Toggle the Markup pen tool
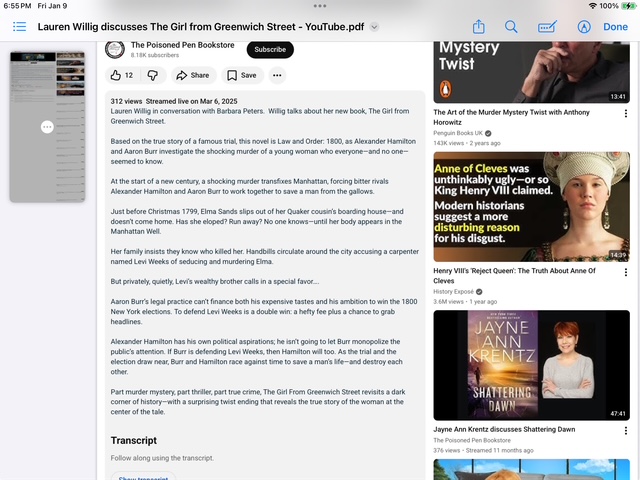640x480 pixels. pos(581,27)
